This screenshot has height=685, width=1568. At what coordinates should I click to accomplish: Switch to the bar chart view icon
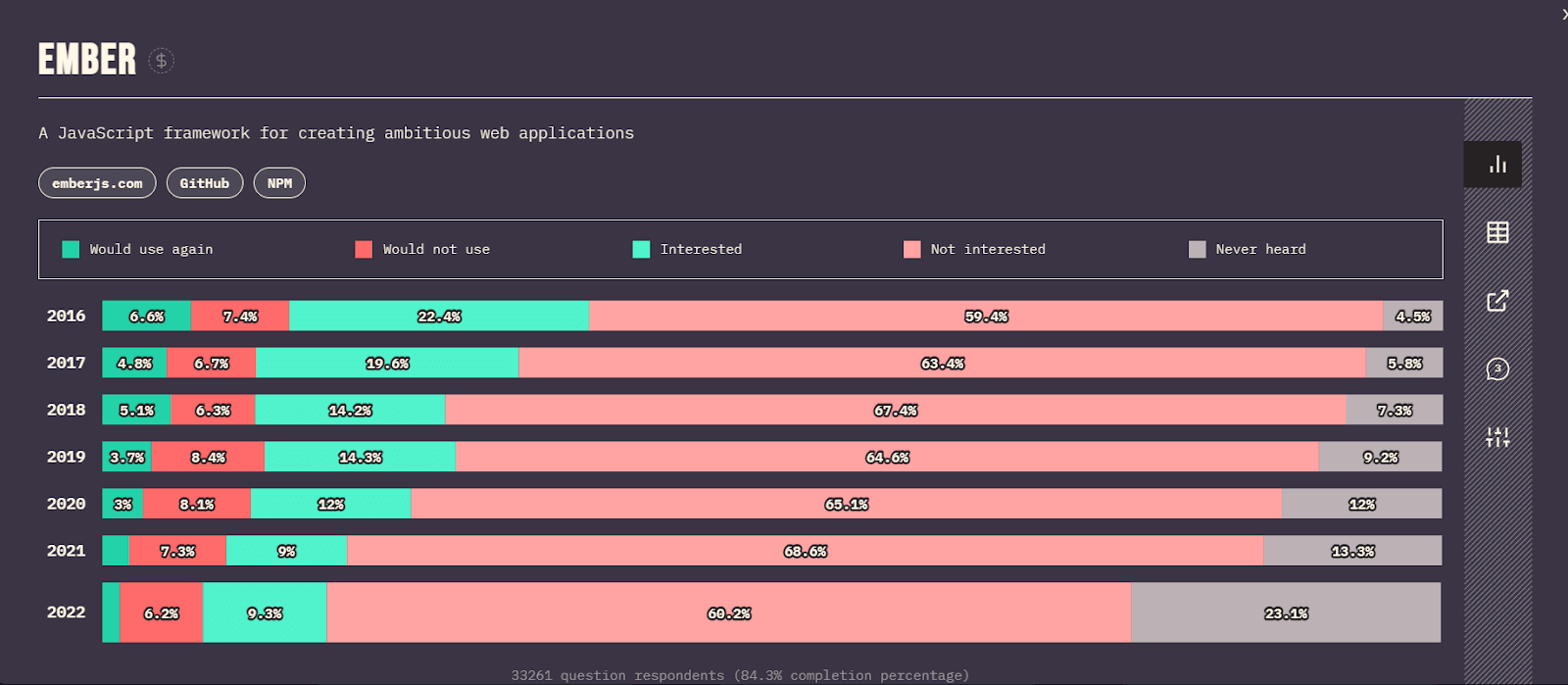(1496, 165)
